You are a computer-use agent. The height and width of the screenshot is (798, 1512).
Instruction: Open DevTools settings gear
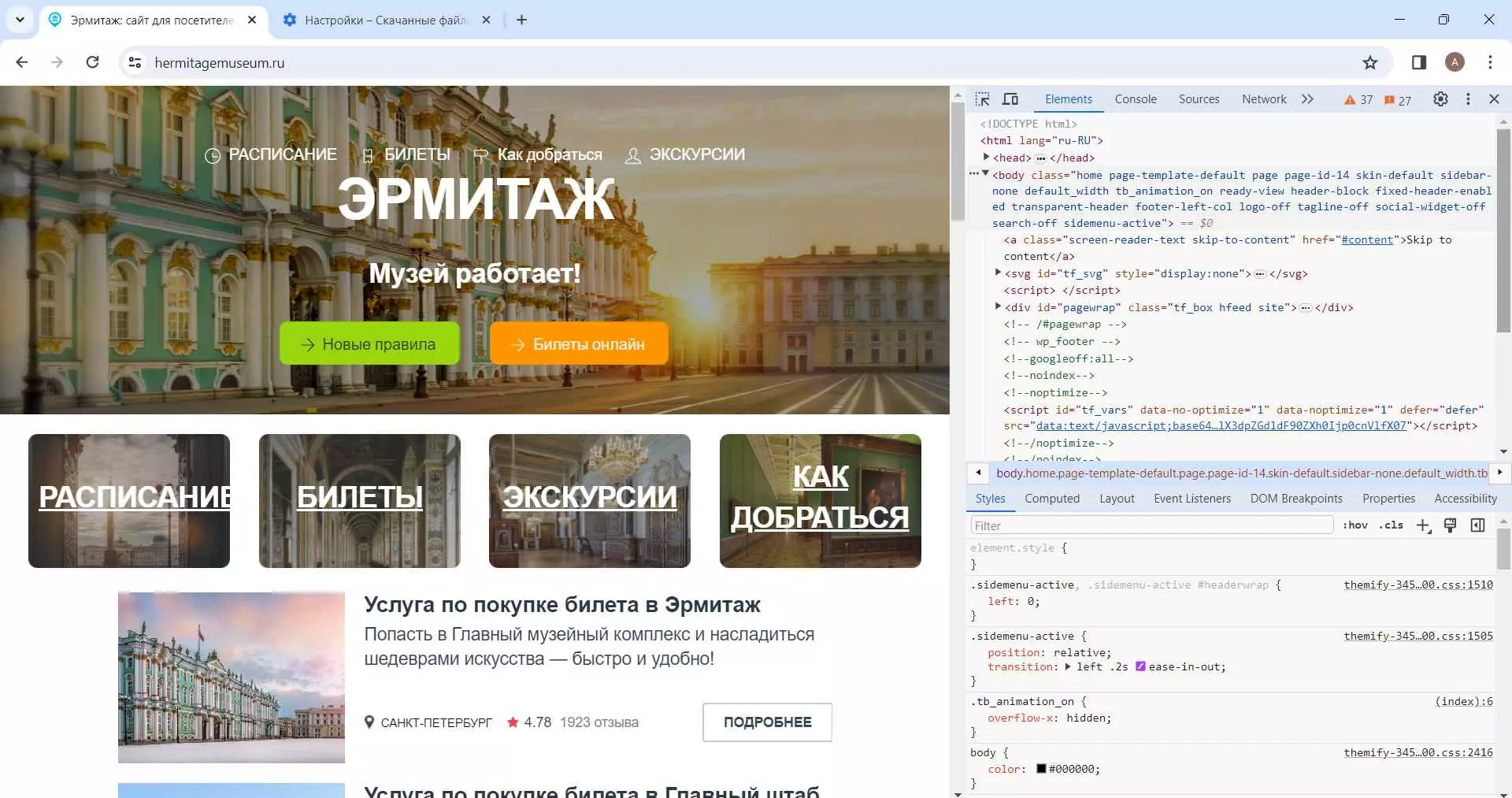1440,99
